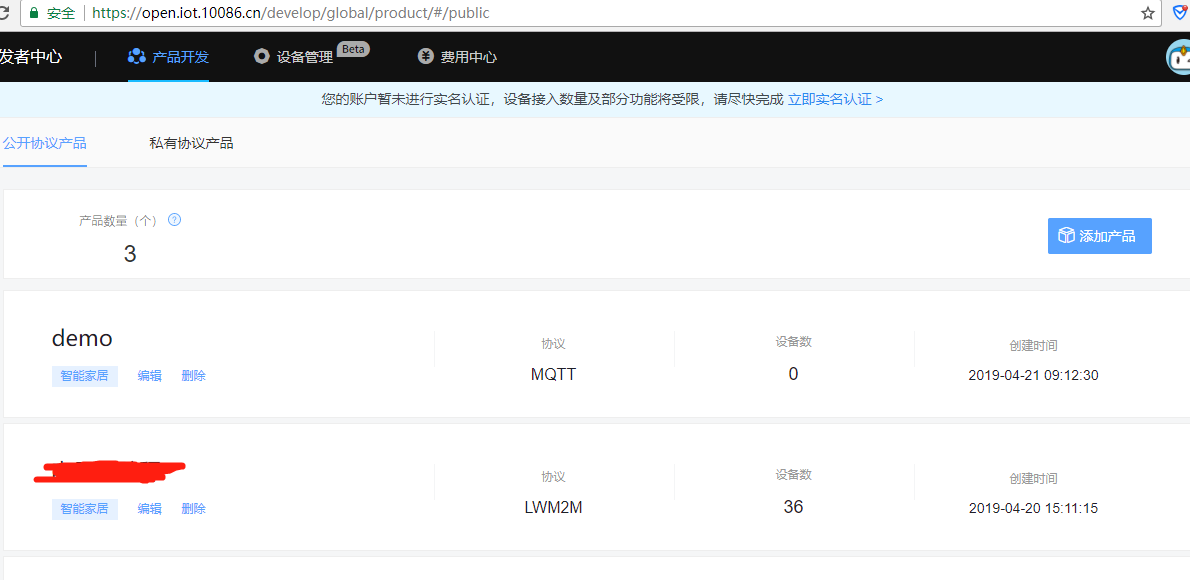This screenshot has width=1190, height=580.
Task: Click the 设备管理 gear icon
Action: click(262, 56)
